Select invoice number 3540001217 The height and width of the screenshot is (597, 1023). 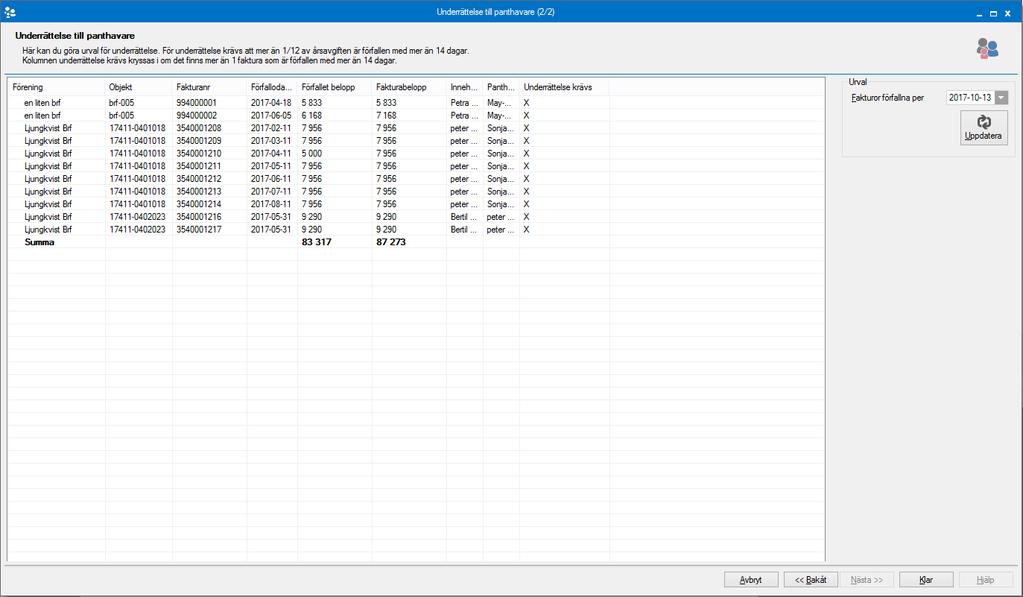tap(199, 230)
